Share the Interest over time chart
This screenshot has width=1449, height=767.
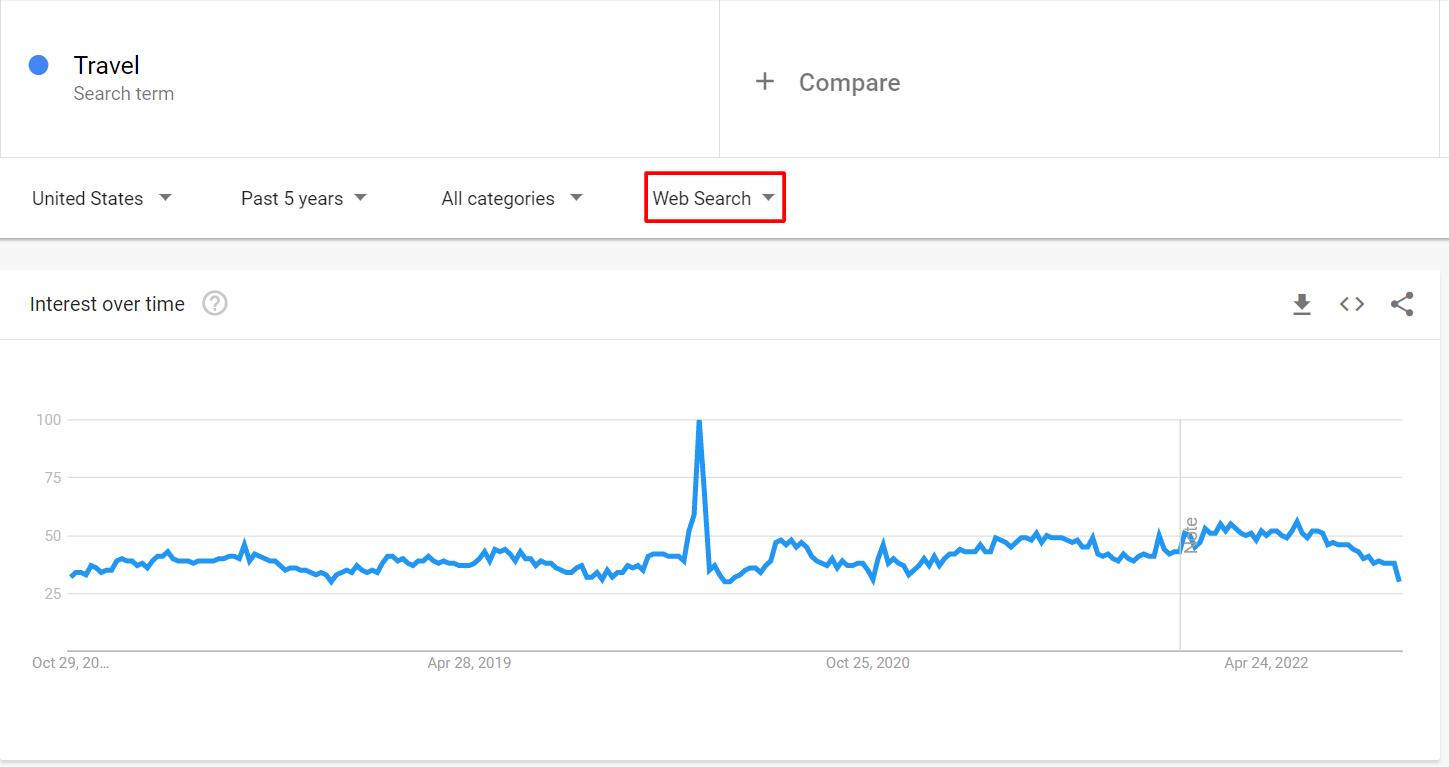[x=1402, y=304]
